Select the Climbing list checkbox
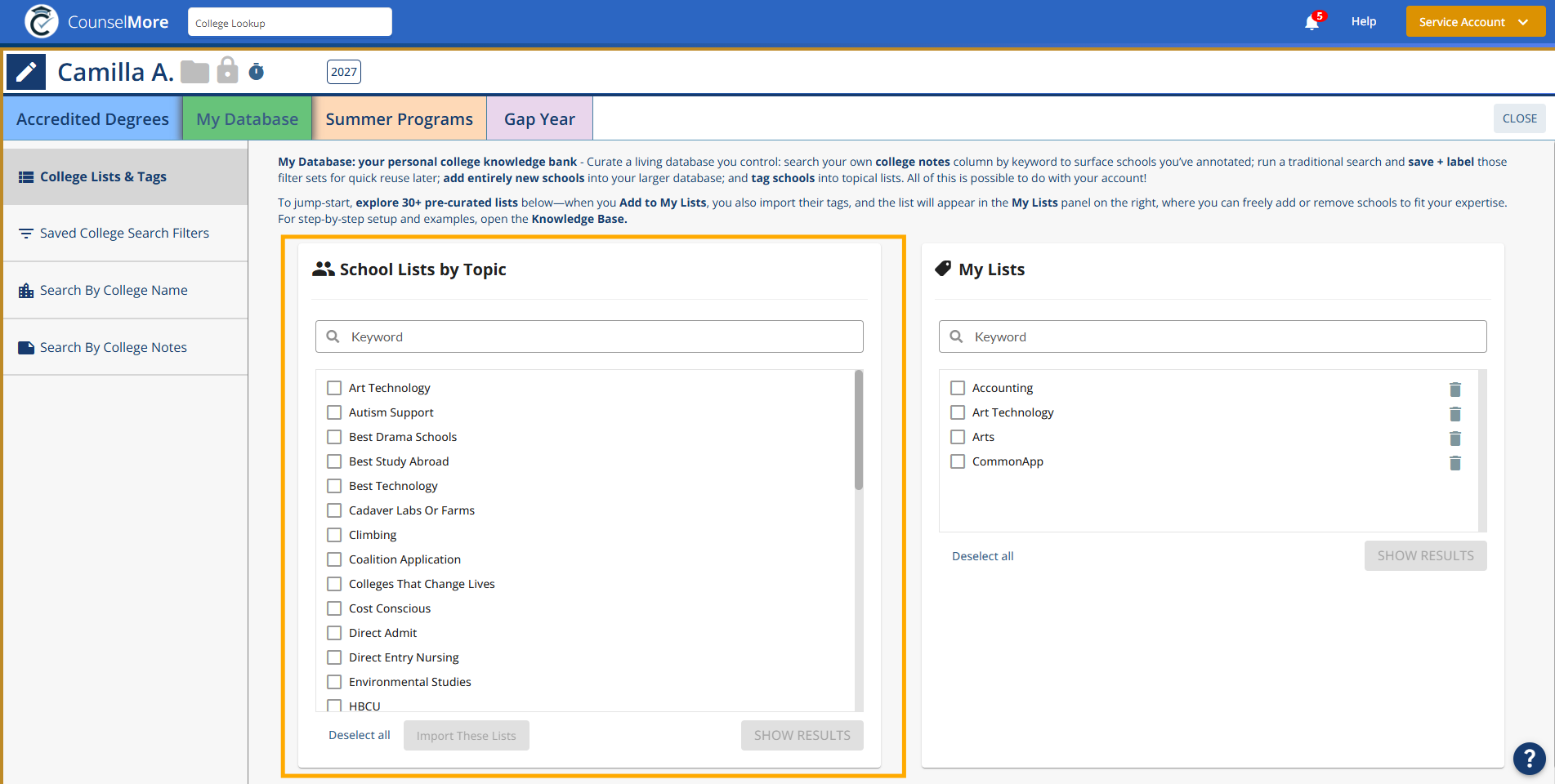The width and height of the screenshot is (1555, 784). [334, 535]
